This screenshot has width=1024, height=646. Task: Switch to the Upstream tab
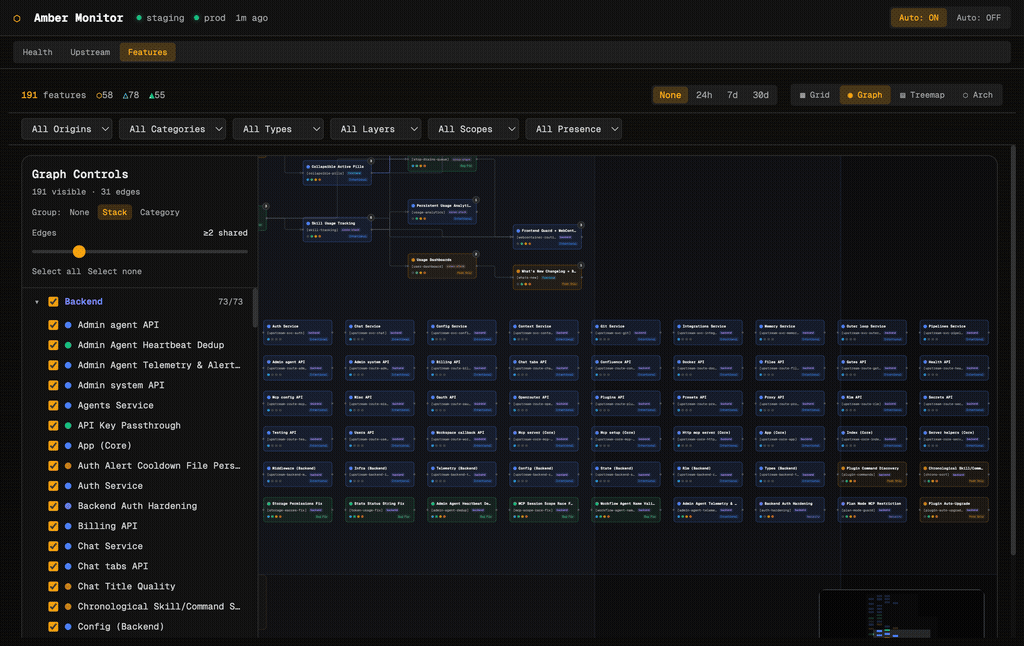point(90,52)
